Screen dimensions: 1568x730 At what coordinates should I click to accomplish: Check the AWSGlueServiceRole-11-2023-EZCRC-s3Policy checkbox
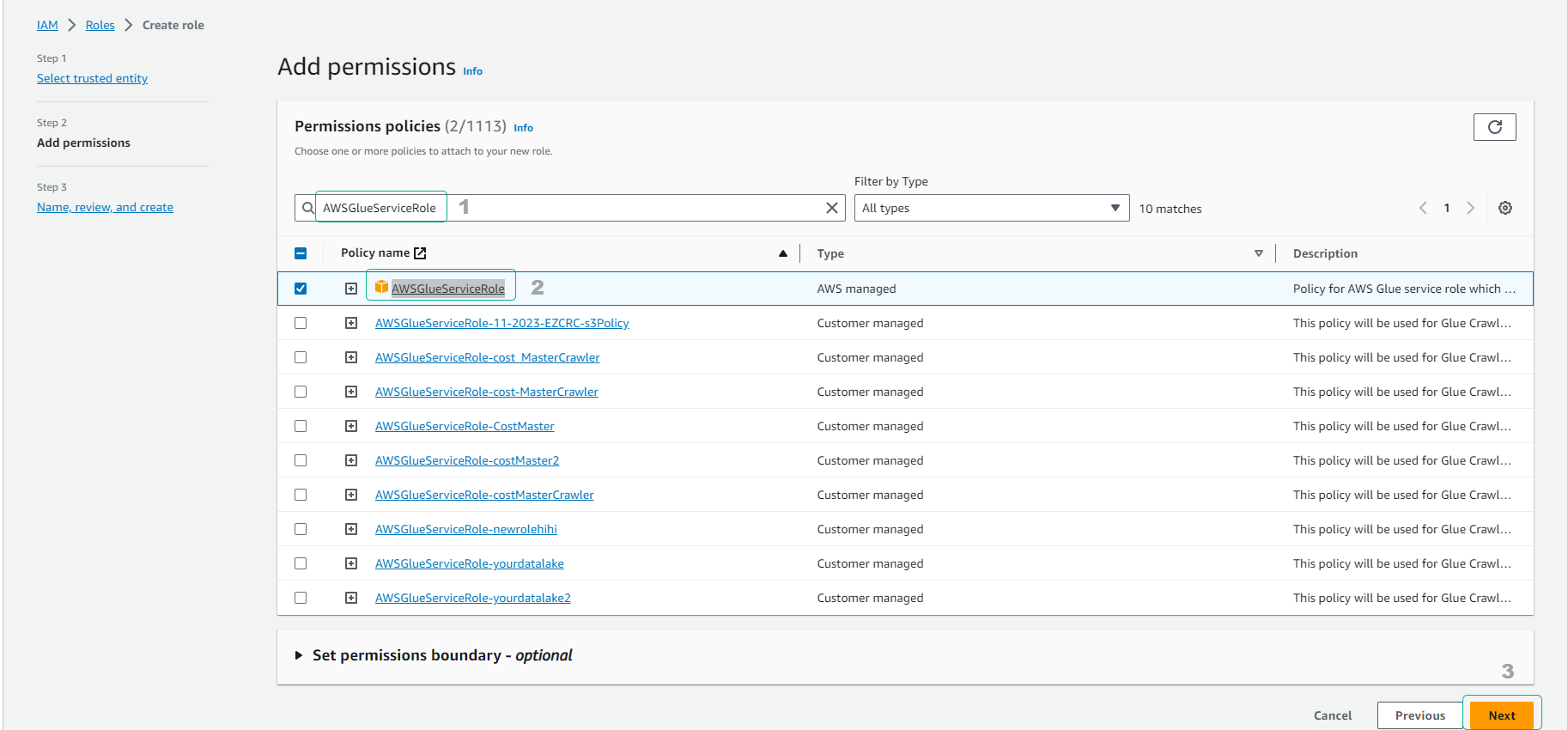tap(301, 323)
